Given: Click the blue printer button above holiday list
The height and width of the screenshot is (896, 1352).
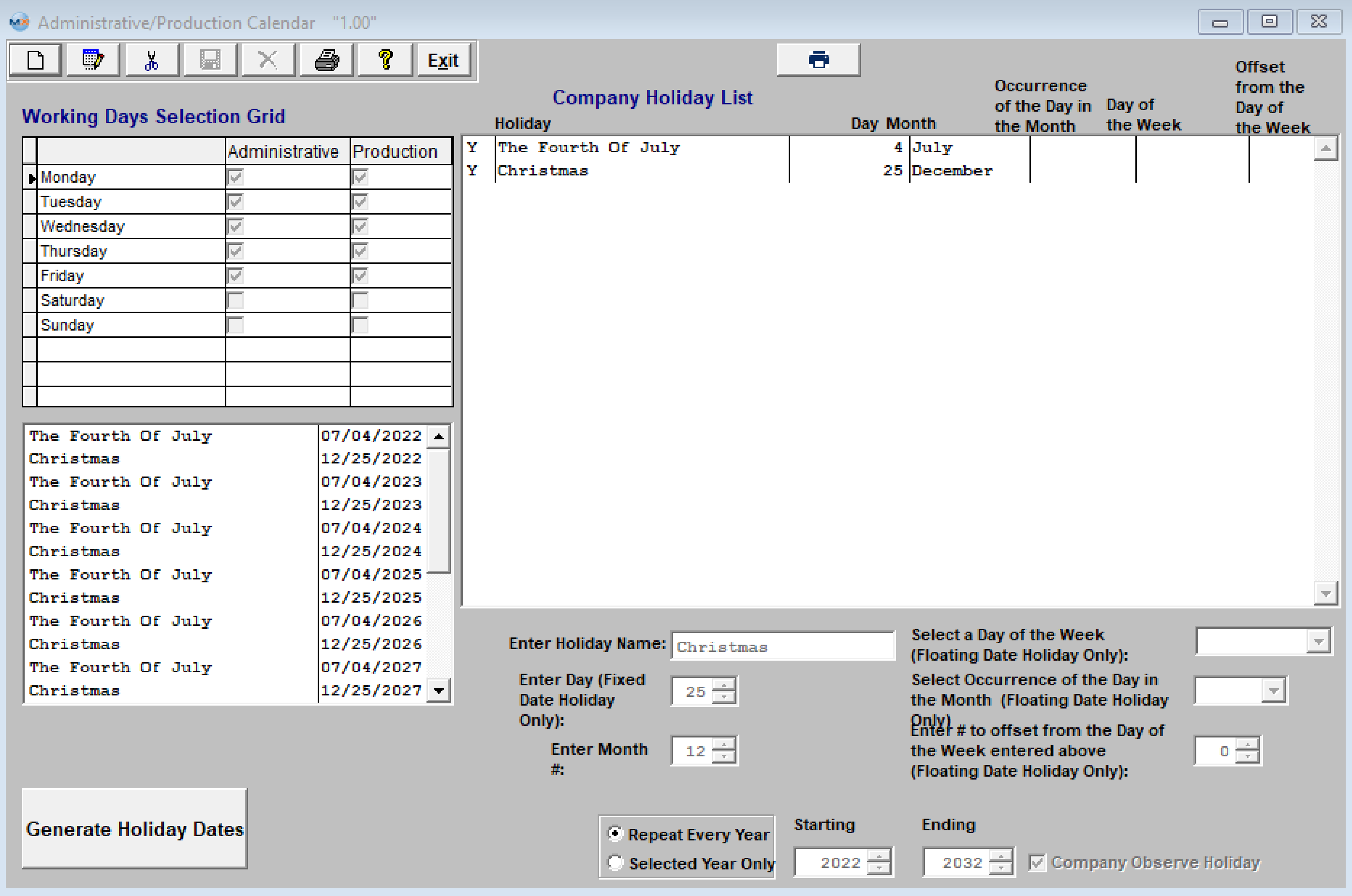Looking at the screenshot, I should [x=818, y=59].
